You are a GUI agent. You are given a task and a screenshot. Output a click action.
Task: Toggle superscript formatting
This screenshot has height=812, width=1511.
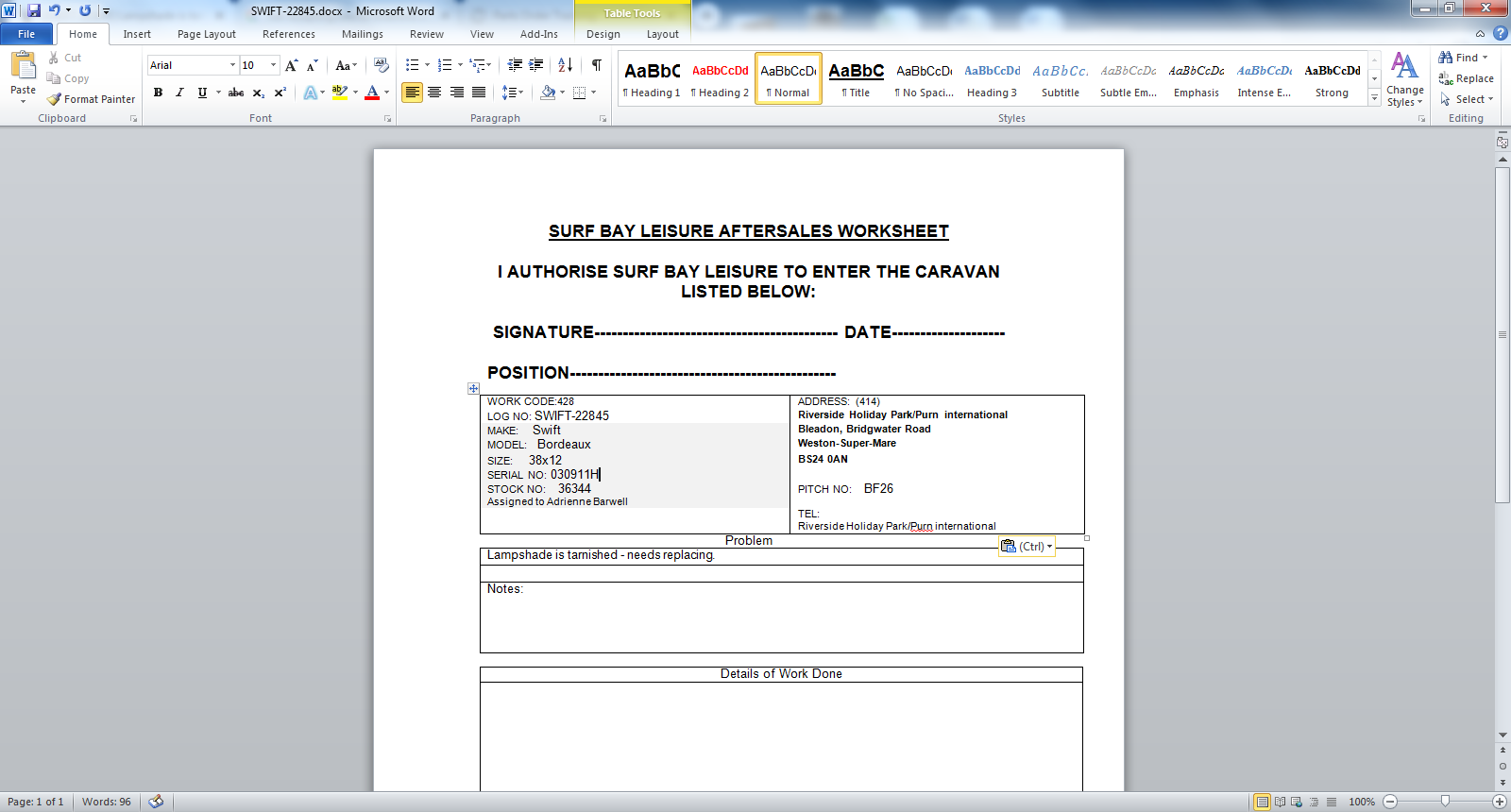tap(280, 93)
